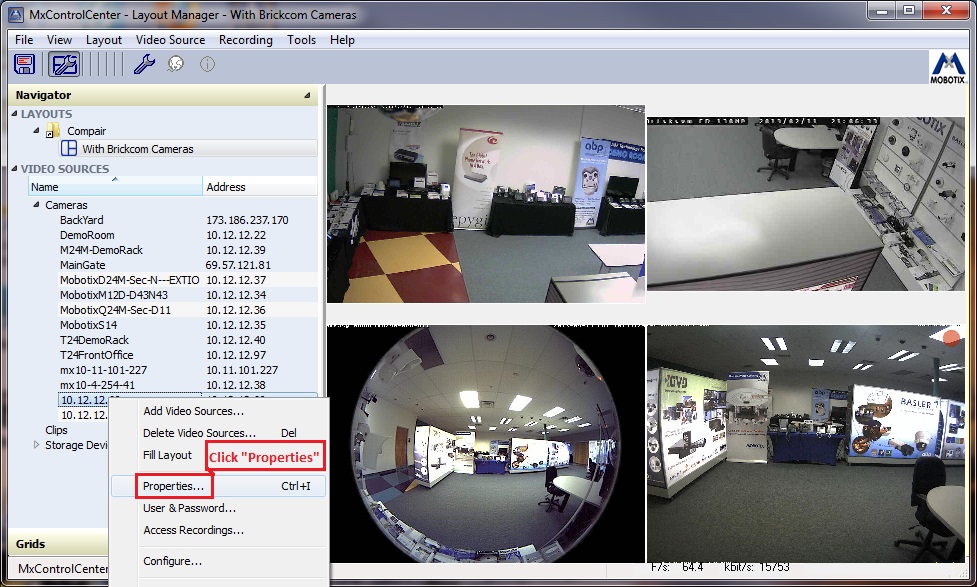Select the M24M-DemoRack camera

click(x=102, y=250)
